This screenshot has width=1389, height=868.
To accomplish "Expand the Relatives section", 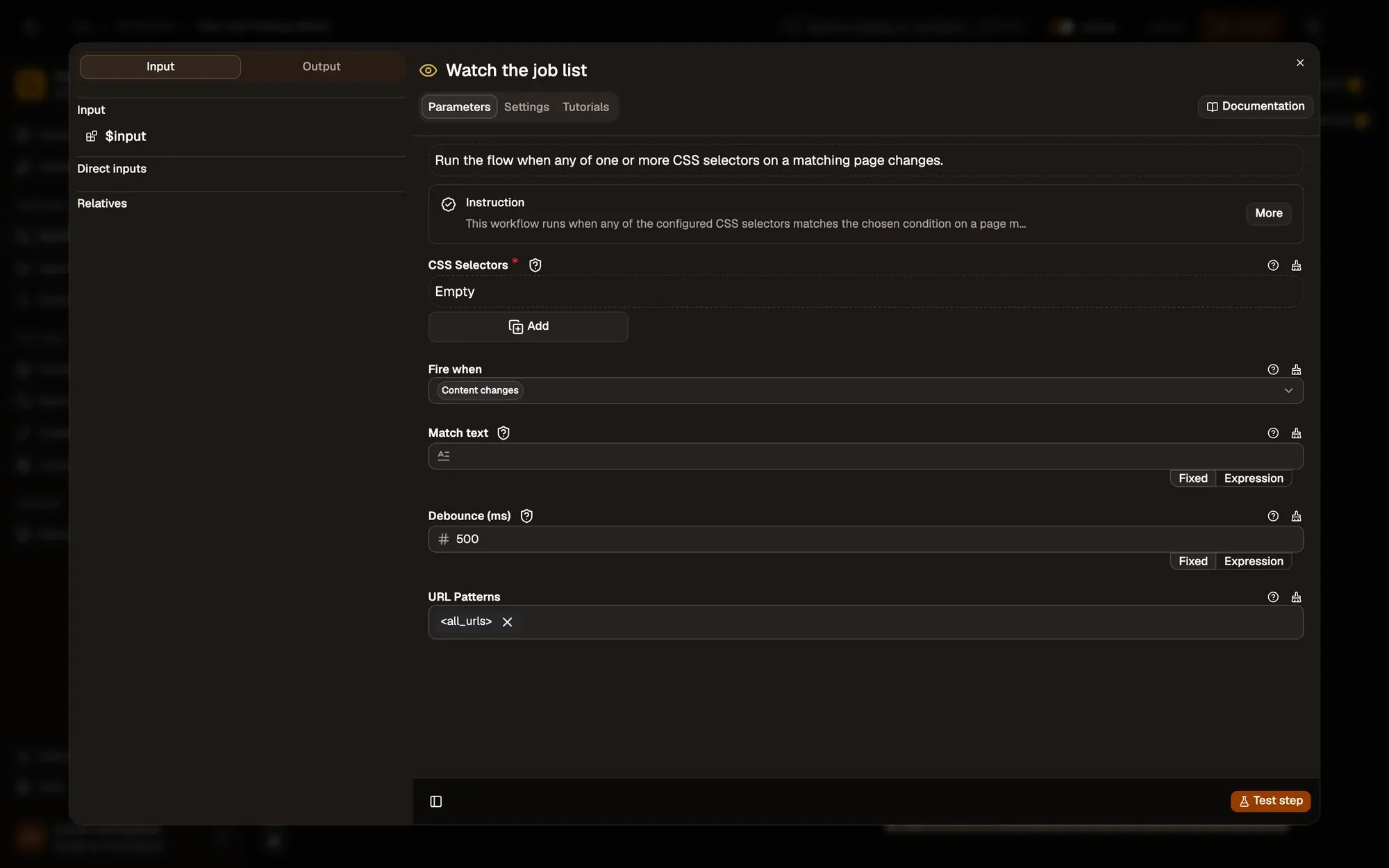I will click(x=102, y=203).
